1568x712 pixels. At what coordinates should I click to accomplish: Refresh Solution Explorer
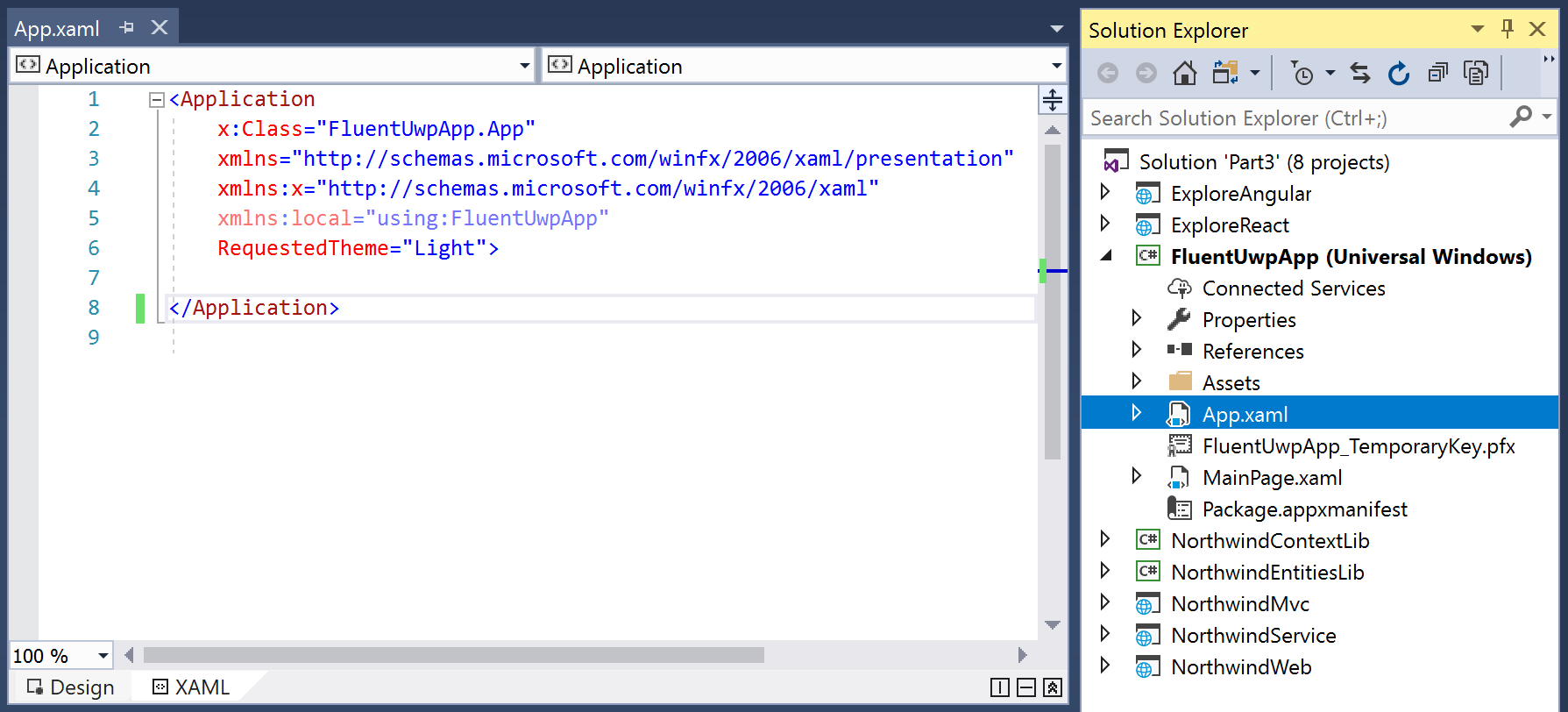coord(1399,73)
